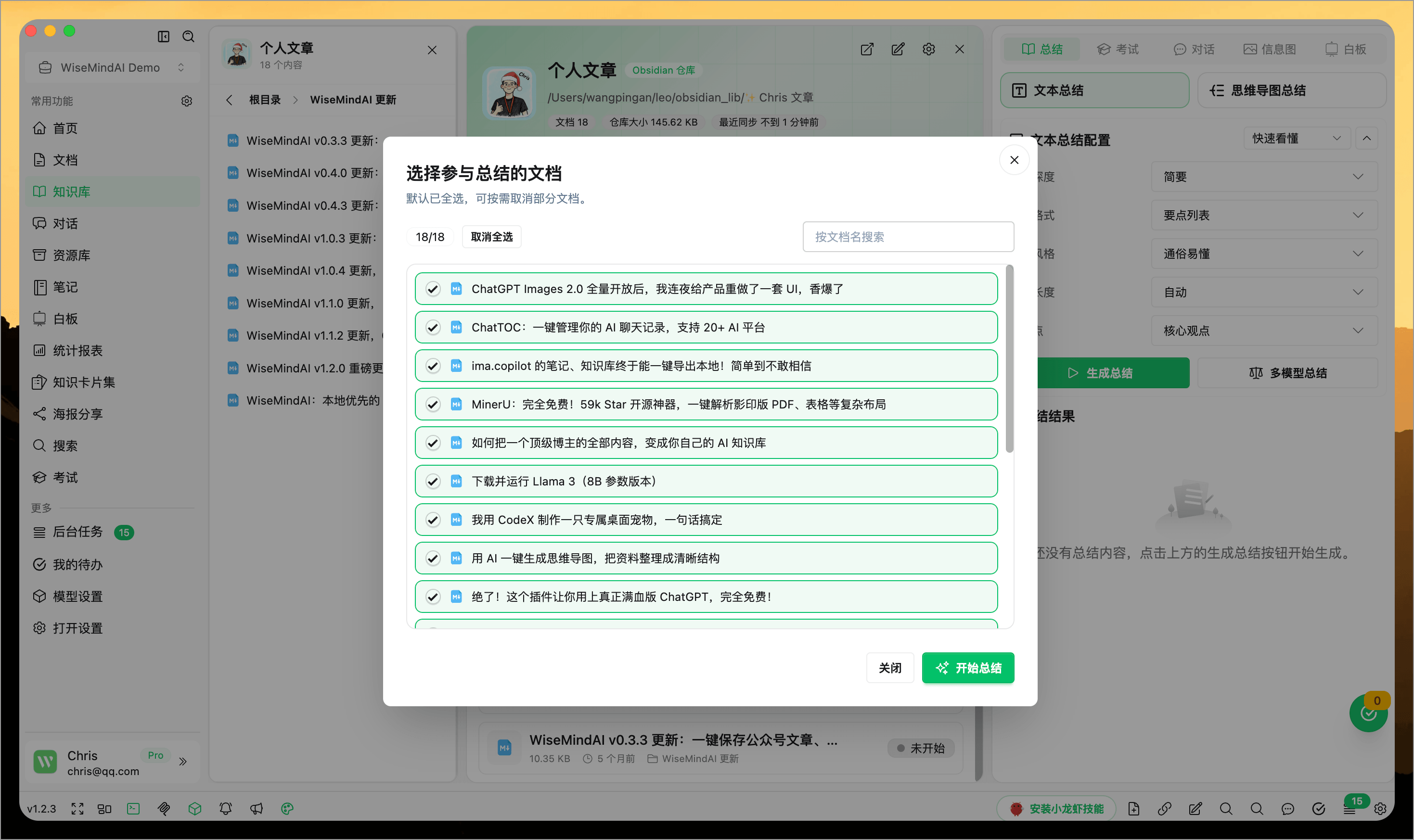Viewport: 1414px width, 840px height.
Task: Click the 安装小龙虾技能 button
Action: (1056, 809)
